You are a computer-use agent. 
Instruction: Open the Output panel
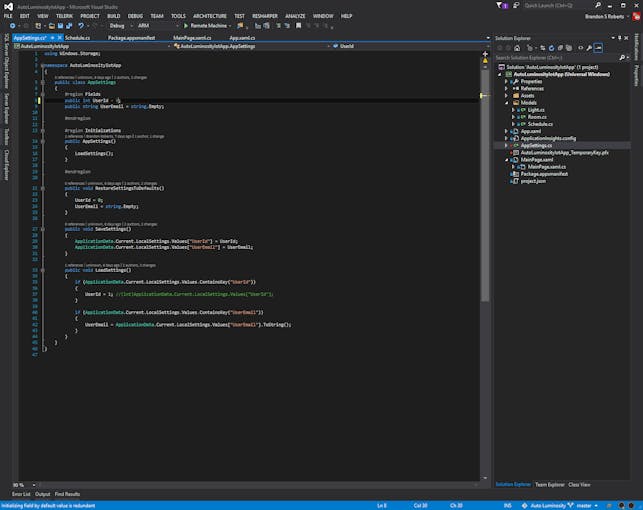(x=42, y=494)
